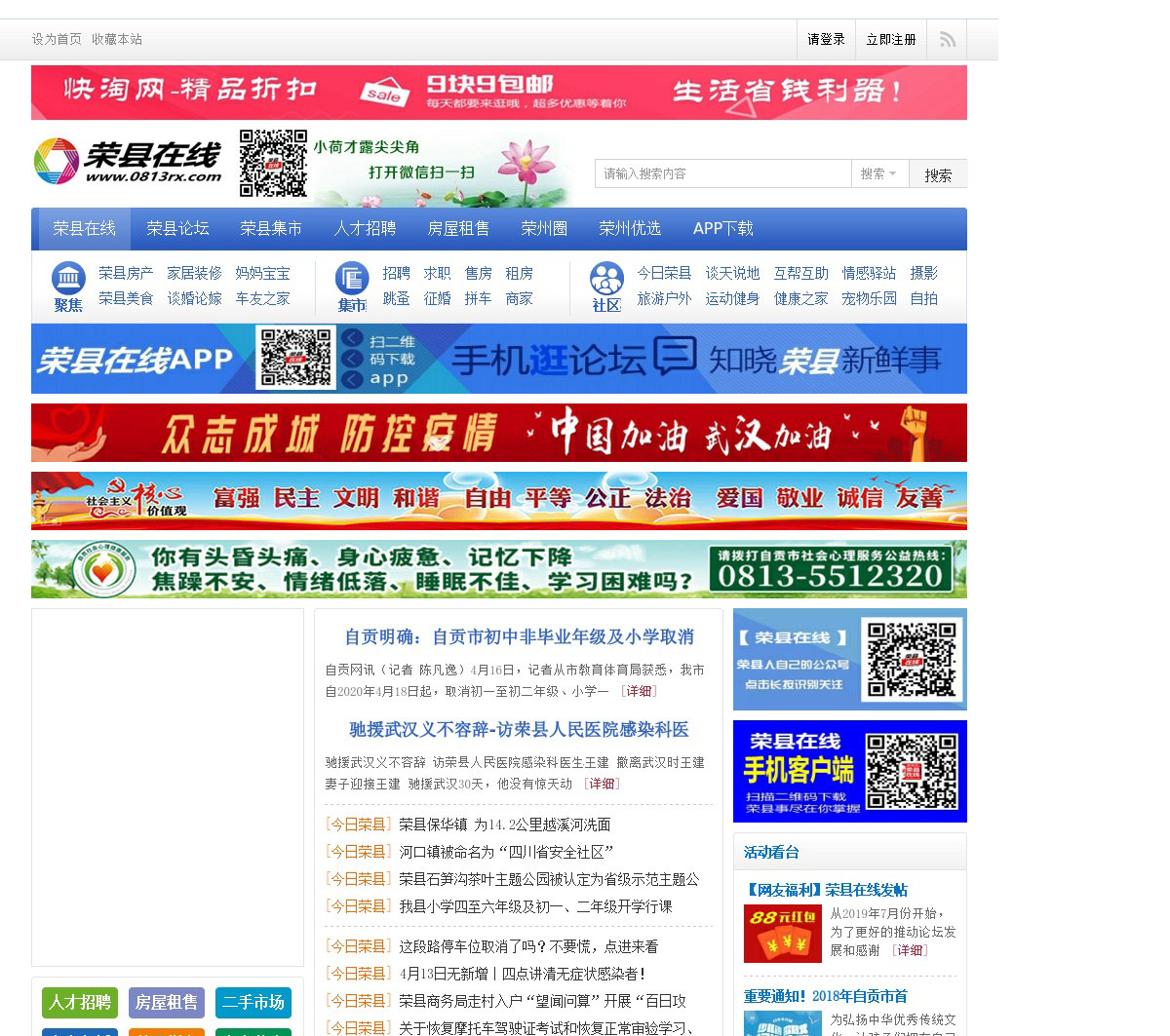Click the 家居装修 link
The width and height of the screenshot is (1170, 1036).
[194, 273]
